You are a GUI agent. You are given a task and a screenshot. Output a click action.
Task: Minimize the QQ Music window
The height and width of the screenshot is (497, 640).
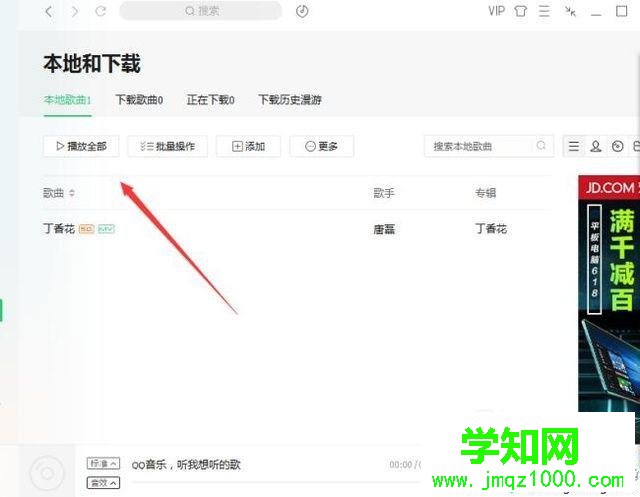tap(596, 14)
